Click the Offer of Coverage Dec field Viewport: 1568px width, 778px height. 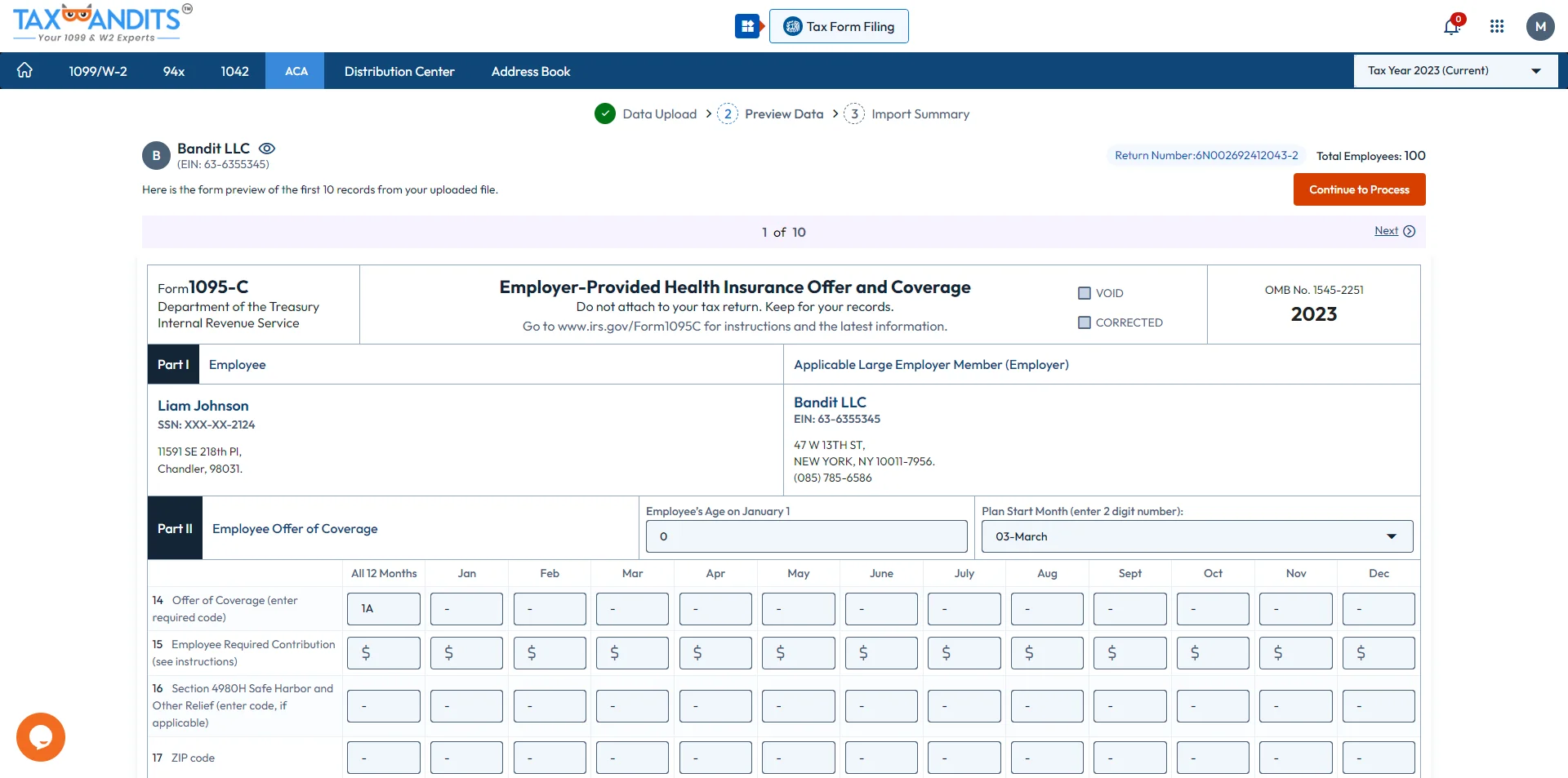click(x=1379, y=609)
